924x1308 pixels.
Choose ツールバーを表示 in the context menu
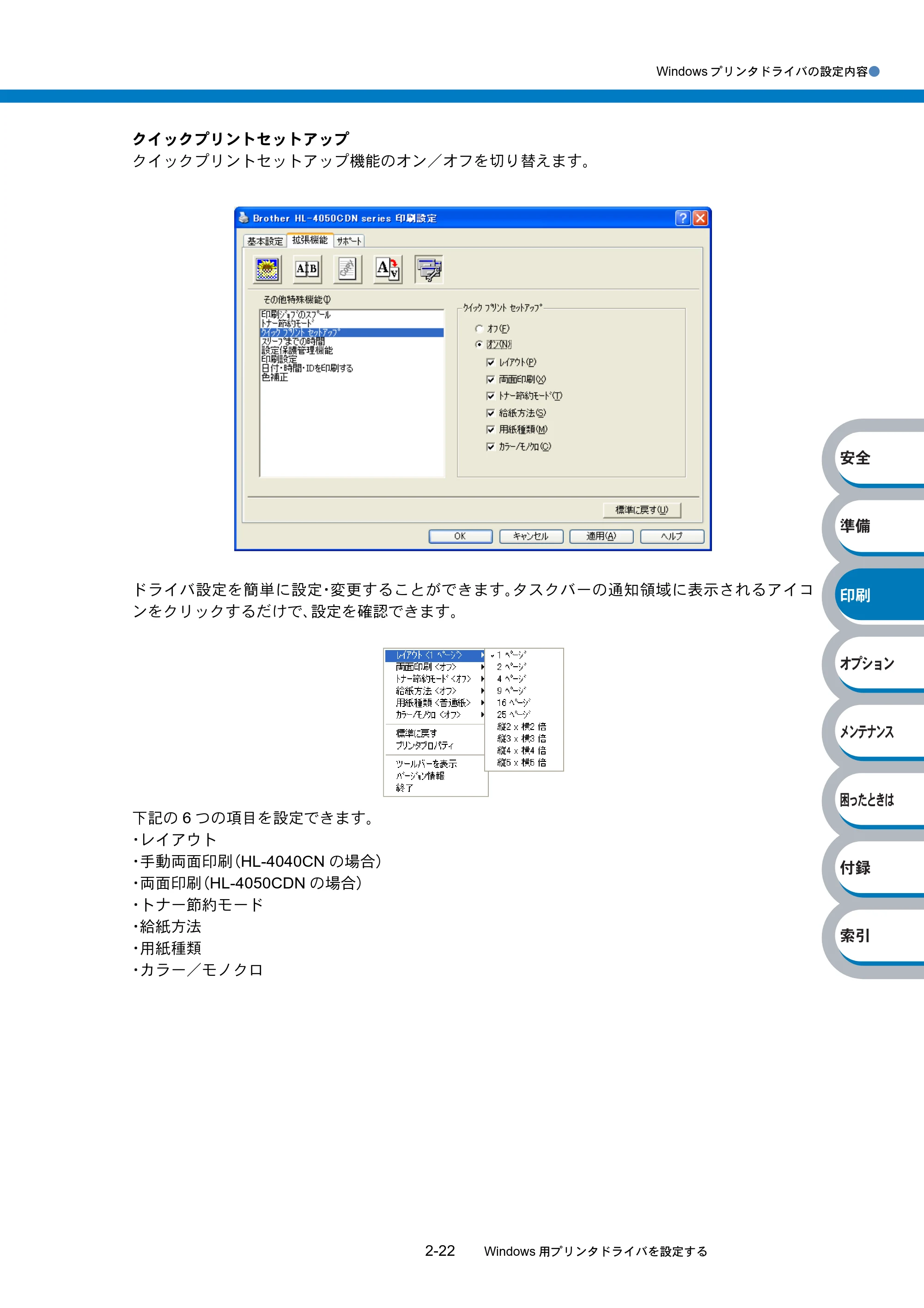[435, 764]
